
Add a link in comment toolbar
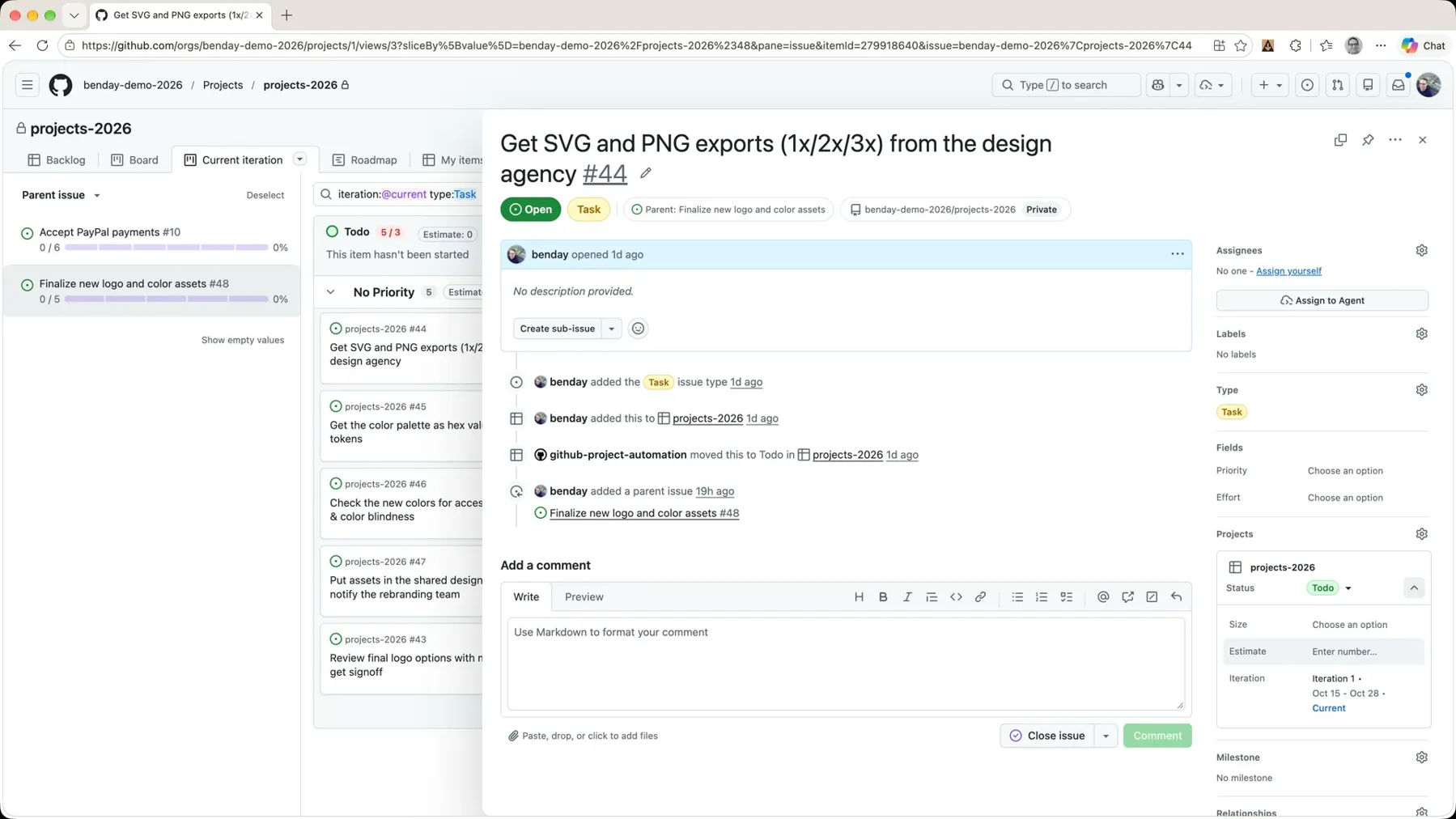tap(980, 597)
